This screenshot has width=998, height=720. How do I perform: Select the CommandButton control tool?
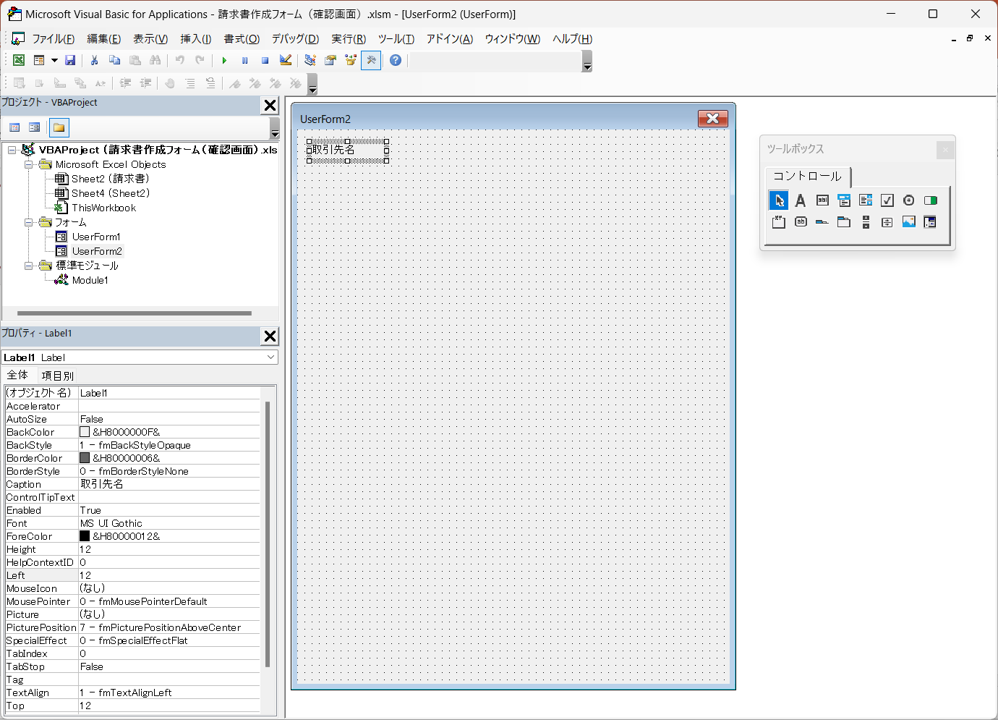pyautogui.click(x=800, y=222)
